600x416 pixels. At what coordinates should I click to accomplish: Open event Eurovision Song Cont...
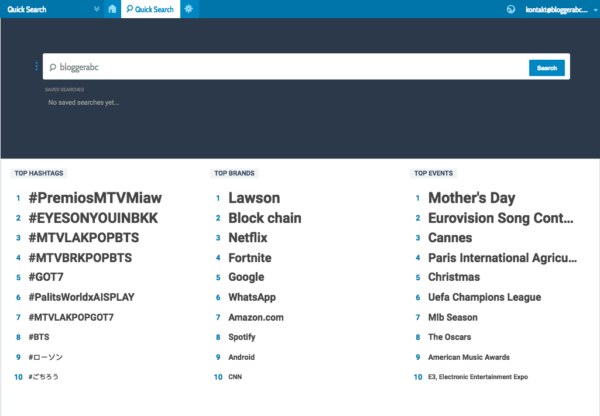pyautogui.click(x=501, y=218)
